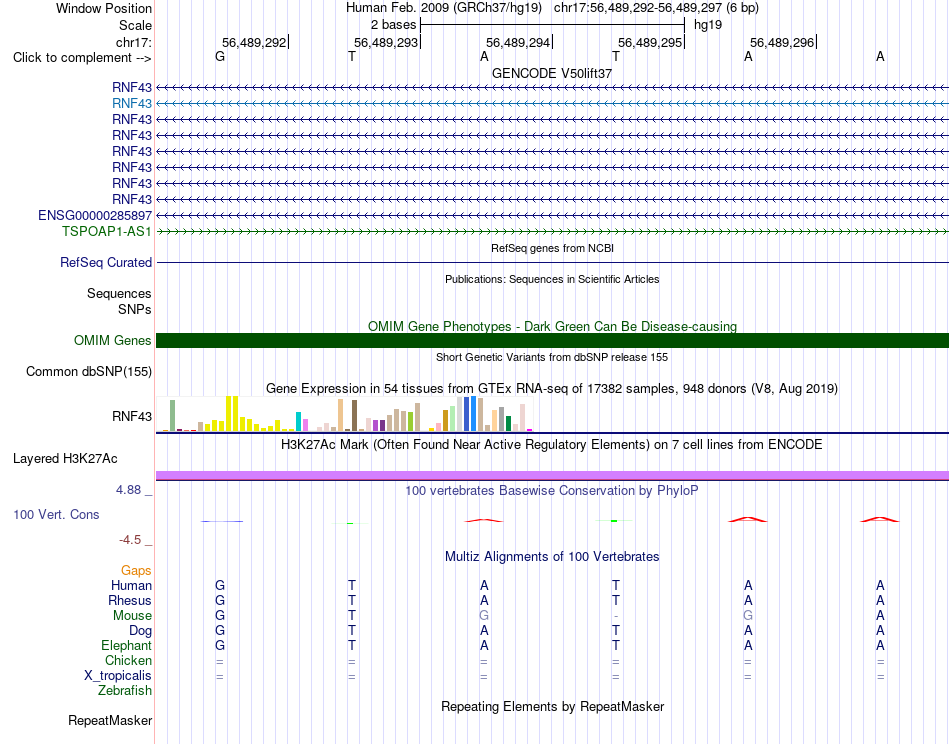This screenshot has height=744, width=950.
Task: Open 'Short Genetic Variants from dbSNP release 155'
Action: tap(552, 357)
